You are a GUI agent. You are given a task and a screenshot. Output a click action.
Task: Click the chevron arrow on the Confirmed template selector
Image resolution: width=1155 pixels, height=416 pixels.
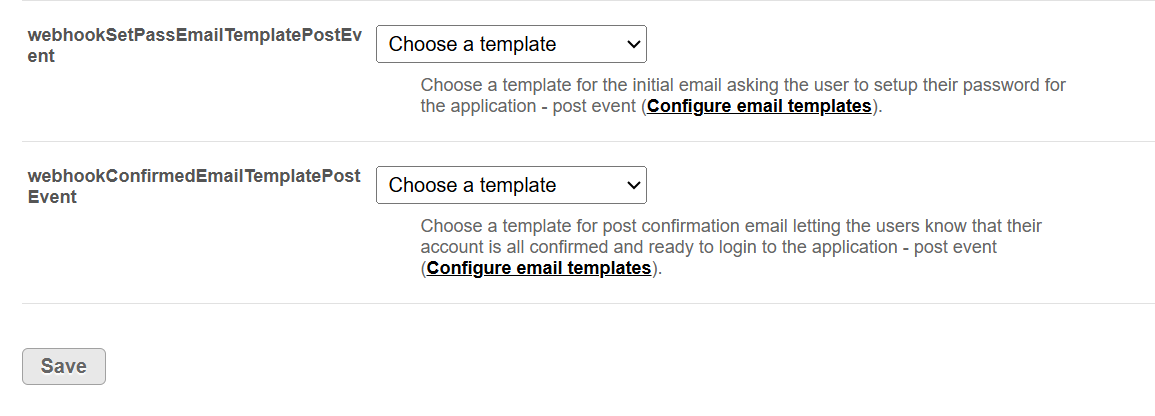(632, 185)
